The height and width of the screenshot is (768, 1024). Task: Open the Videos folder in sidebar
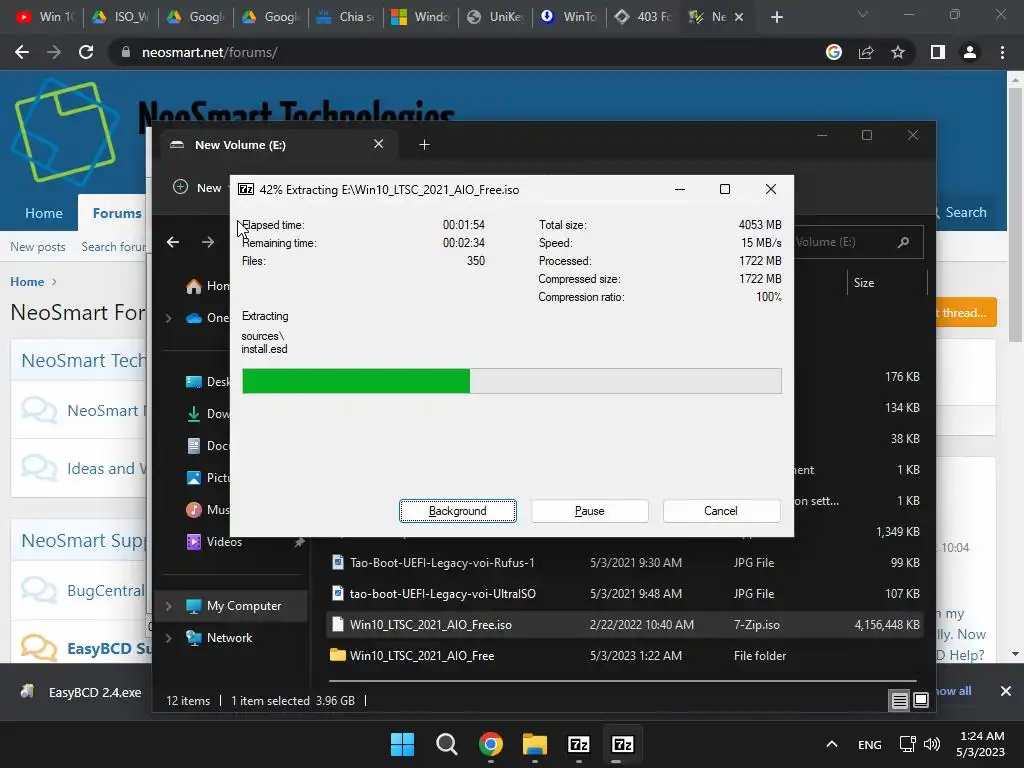224,541
